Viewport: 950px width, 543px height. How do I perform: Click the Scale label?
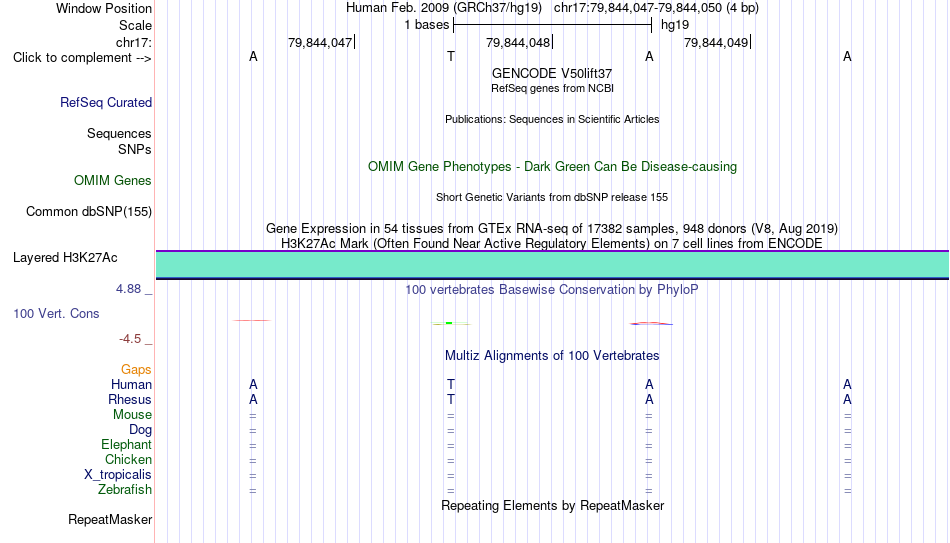tap(136, 25)
